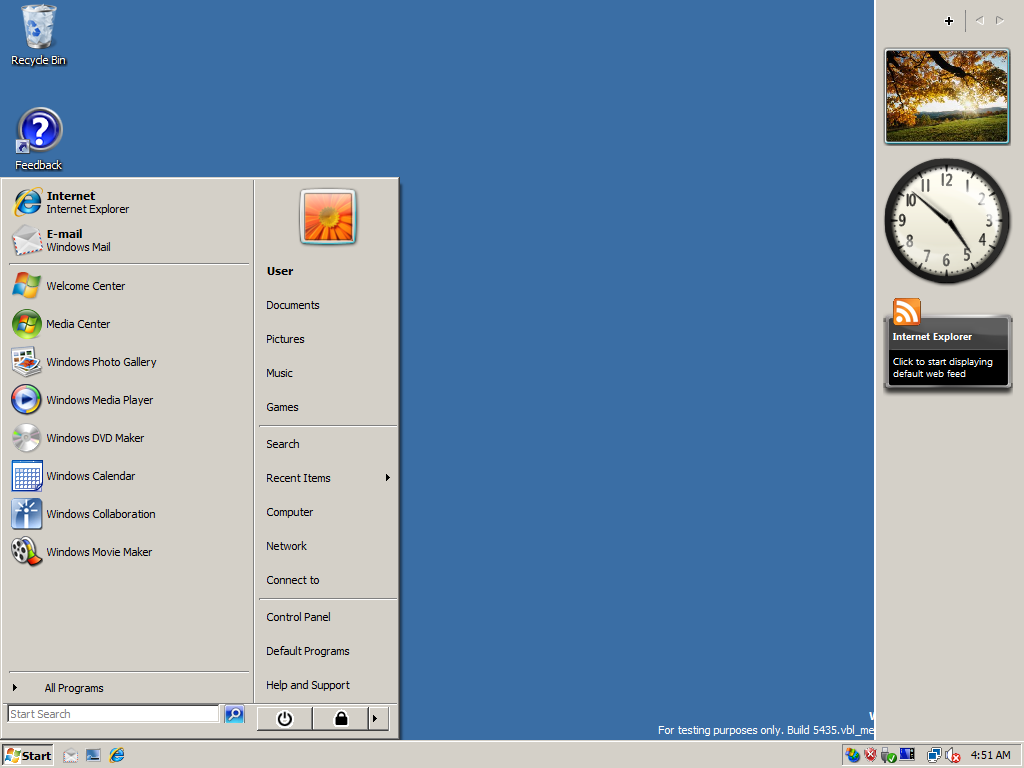Open Control Panel from Start menu
This screenshot has width=1024, height=768.
point(298,617)
